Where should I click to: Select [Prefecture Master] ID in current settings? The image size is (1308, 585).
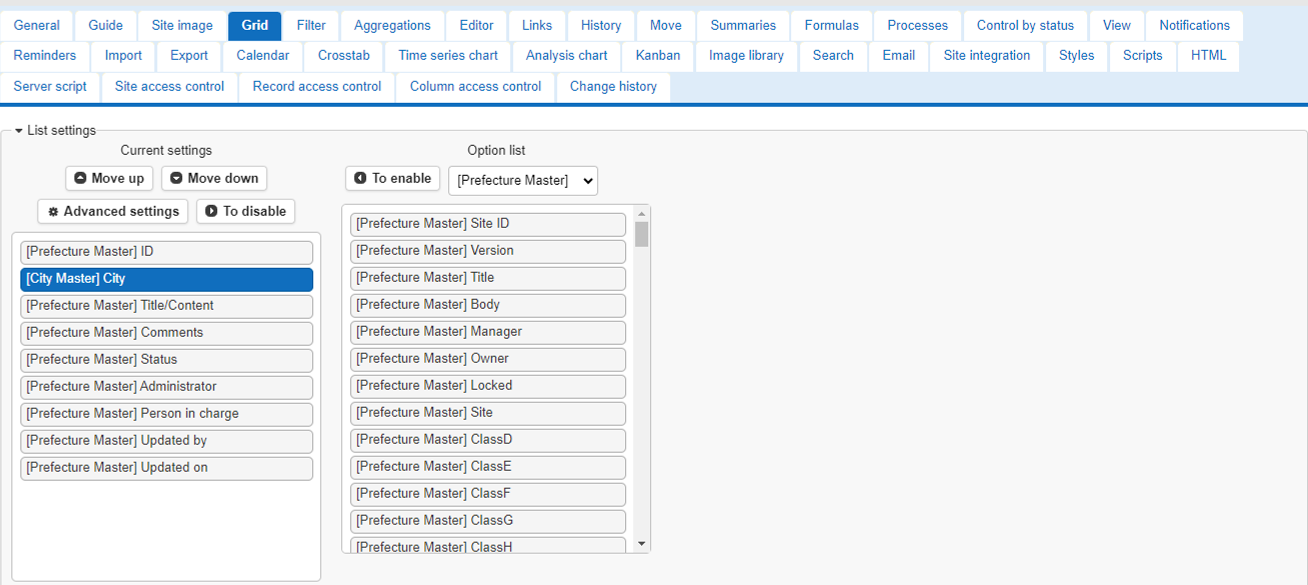pyautogui.click(x=167, y=252)
